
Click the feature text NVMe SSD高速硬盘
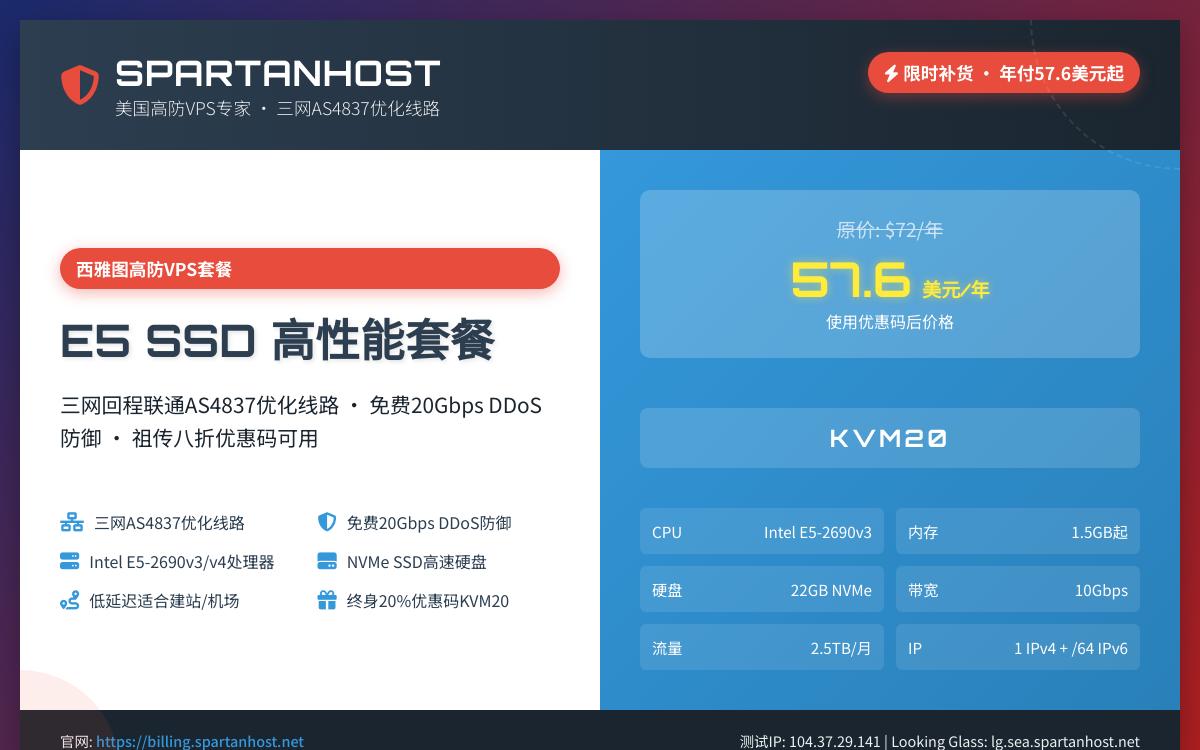coord(417,562)
